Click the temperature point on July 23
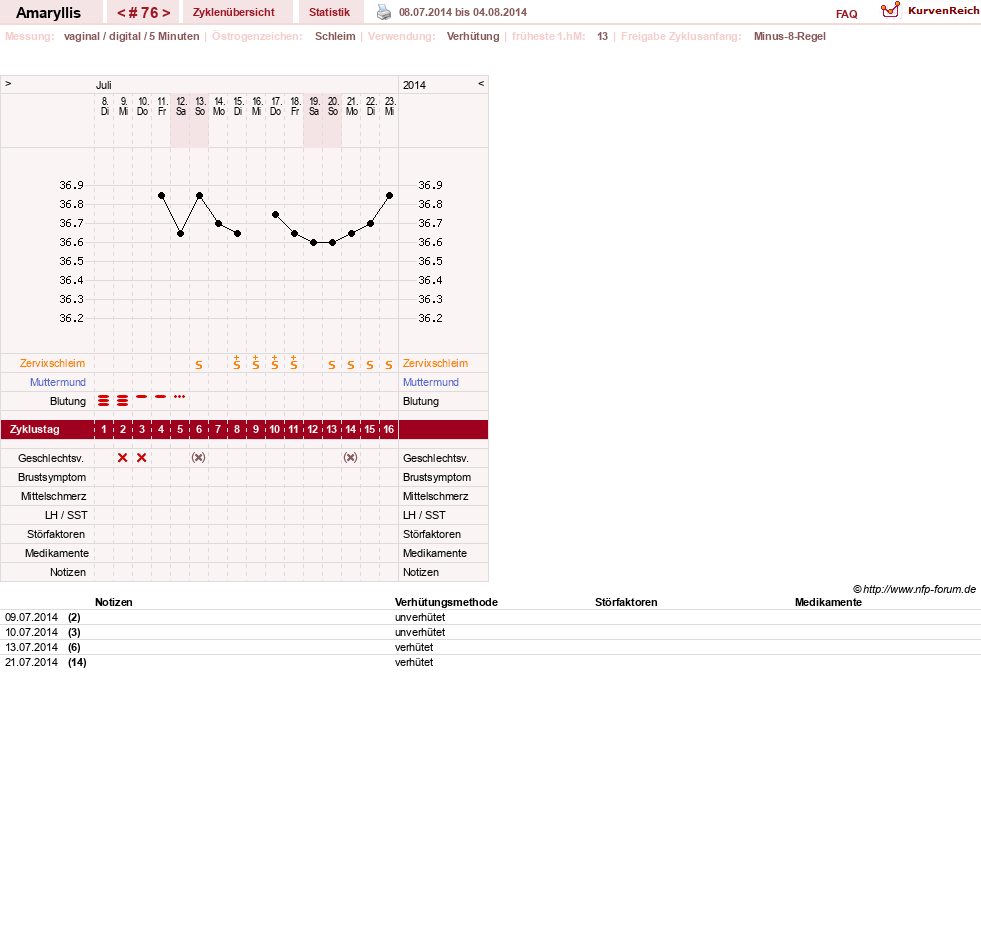The width and height of the screenshot is (981, 941). (390, 196)
